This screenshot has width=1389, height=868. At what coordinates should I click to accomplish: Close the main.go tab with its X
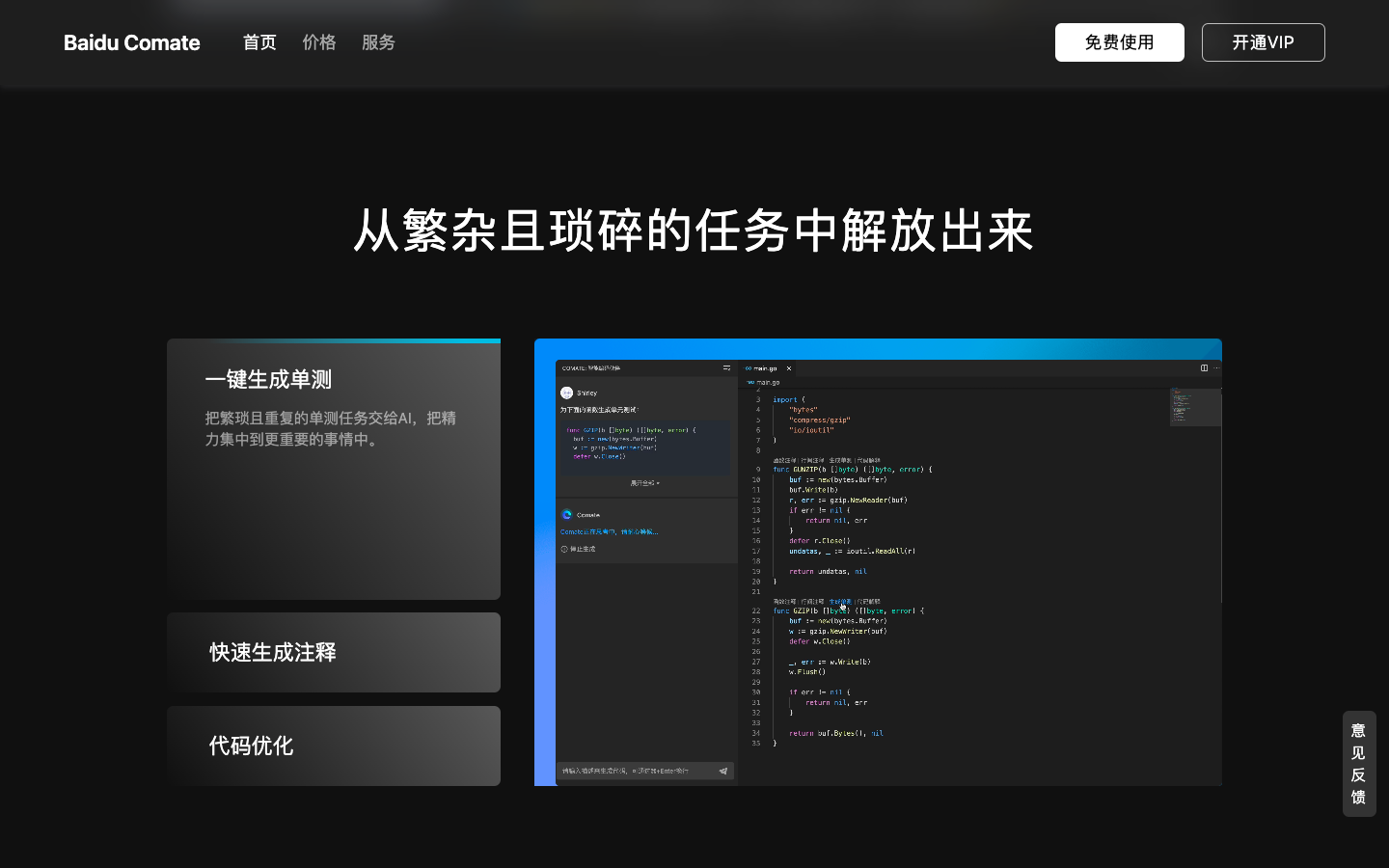pos(789,368)
